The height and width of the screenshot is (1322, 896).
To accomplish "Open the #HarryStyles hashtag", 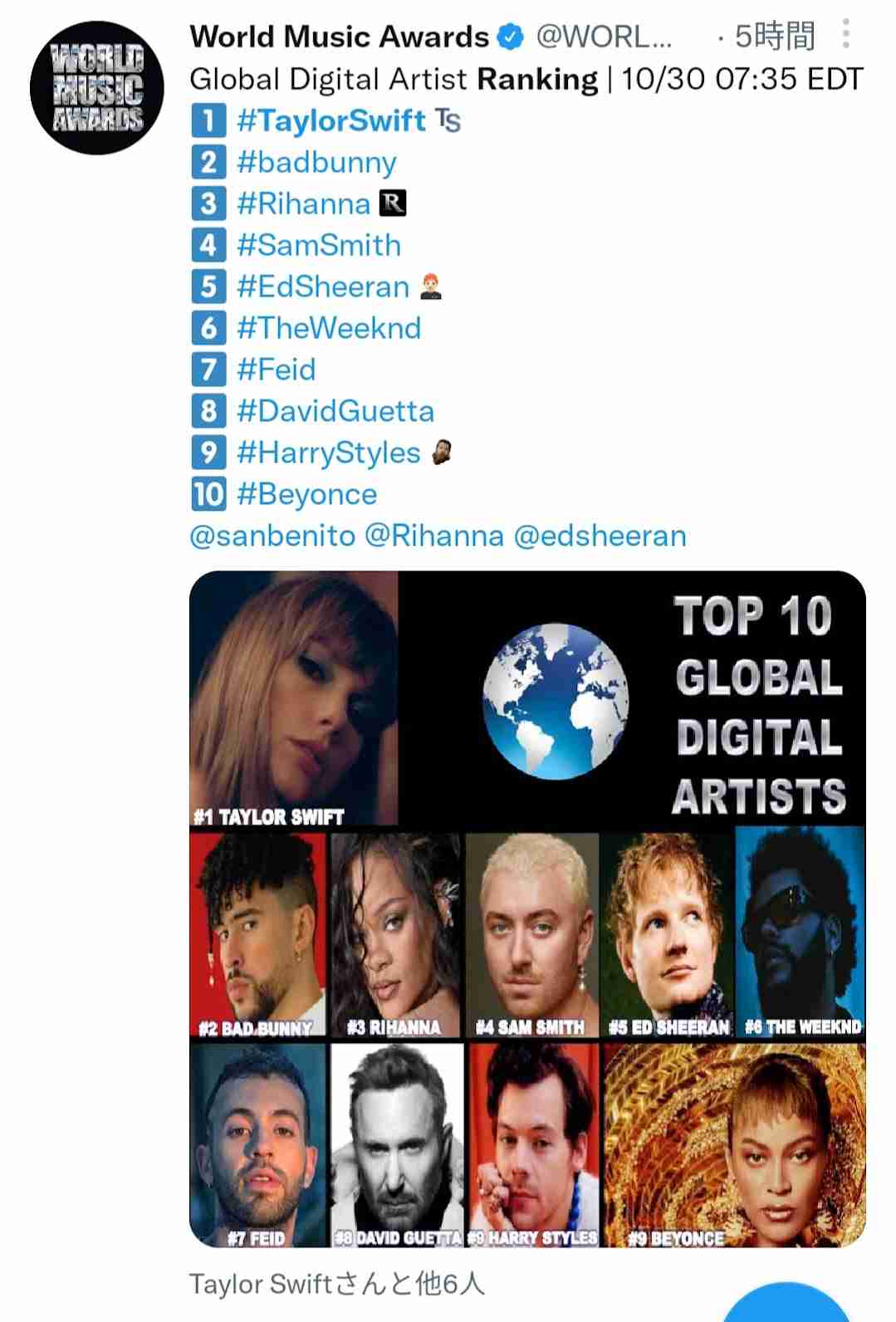I will [329, 453].
